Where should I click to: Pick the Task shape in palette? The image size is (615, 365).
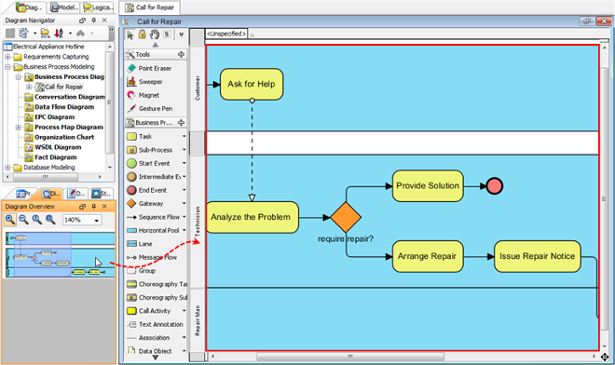(x=140, y=136)
